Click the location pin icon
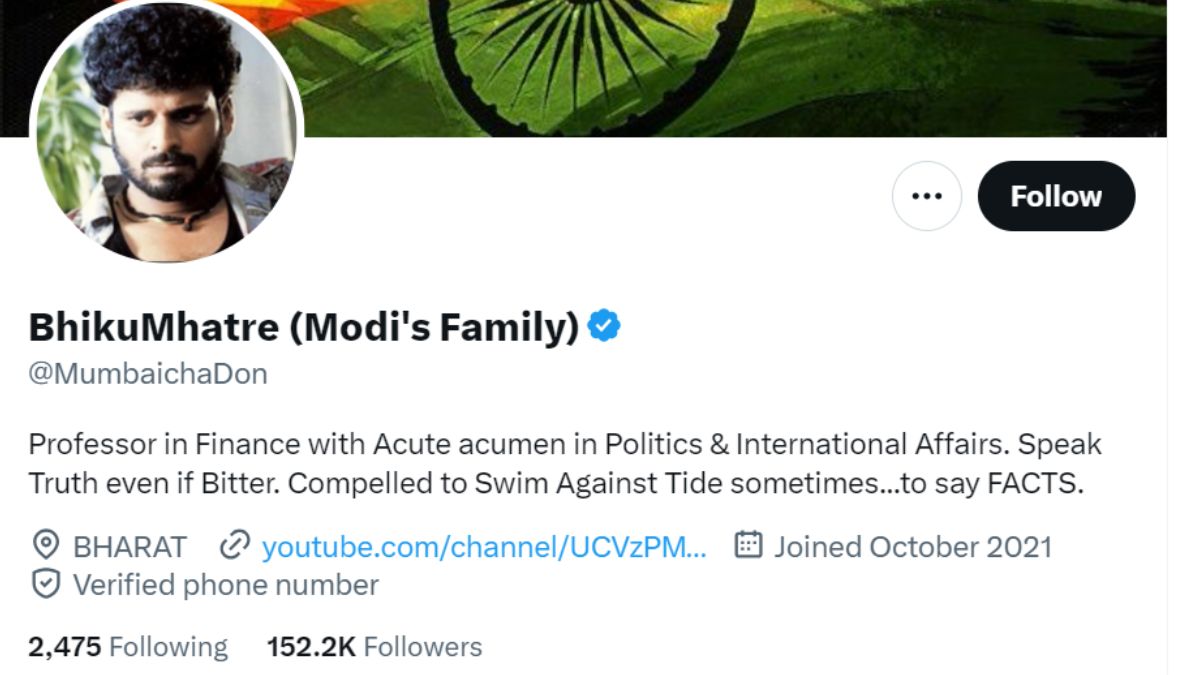Image resolution: width=1200 pixels, height=675 pixels. 45,546
